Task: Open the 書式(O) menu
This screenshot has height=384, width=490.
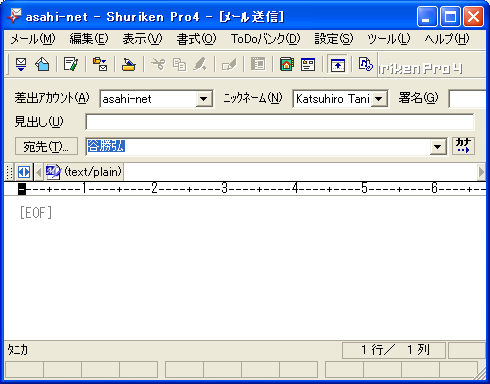Action: coord(196,39)
